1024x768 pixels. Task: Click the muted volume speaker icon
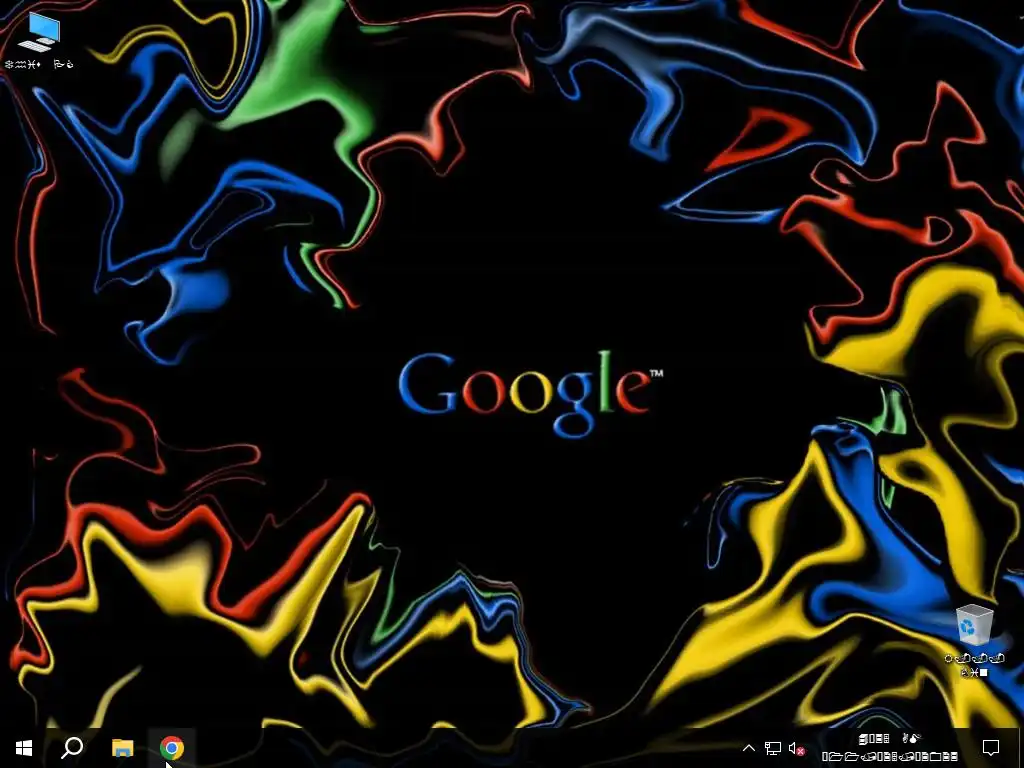tap(796, 748)
